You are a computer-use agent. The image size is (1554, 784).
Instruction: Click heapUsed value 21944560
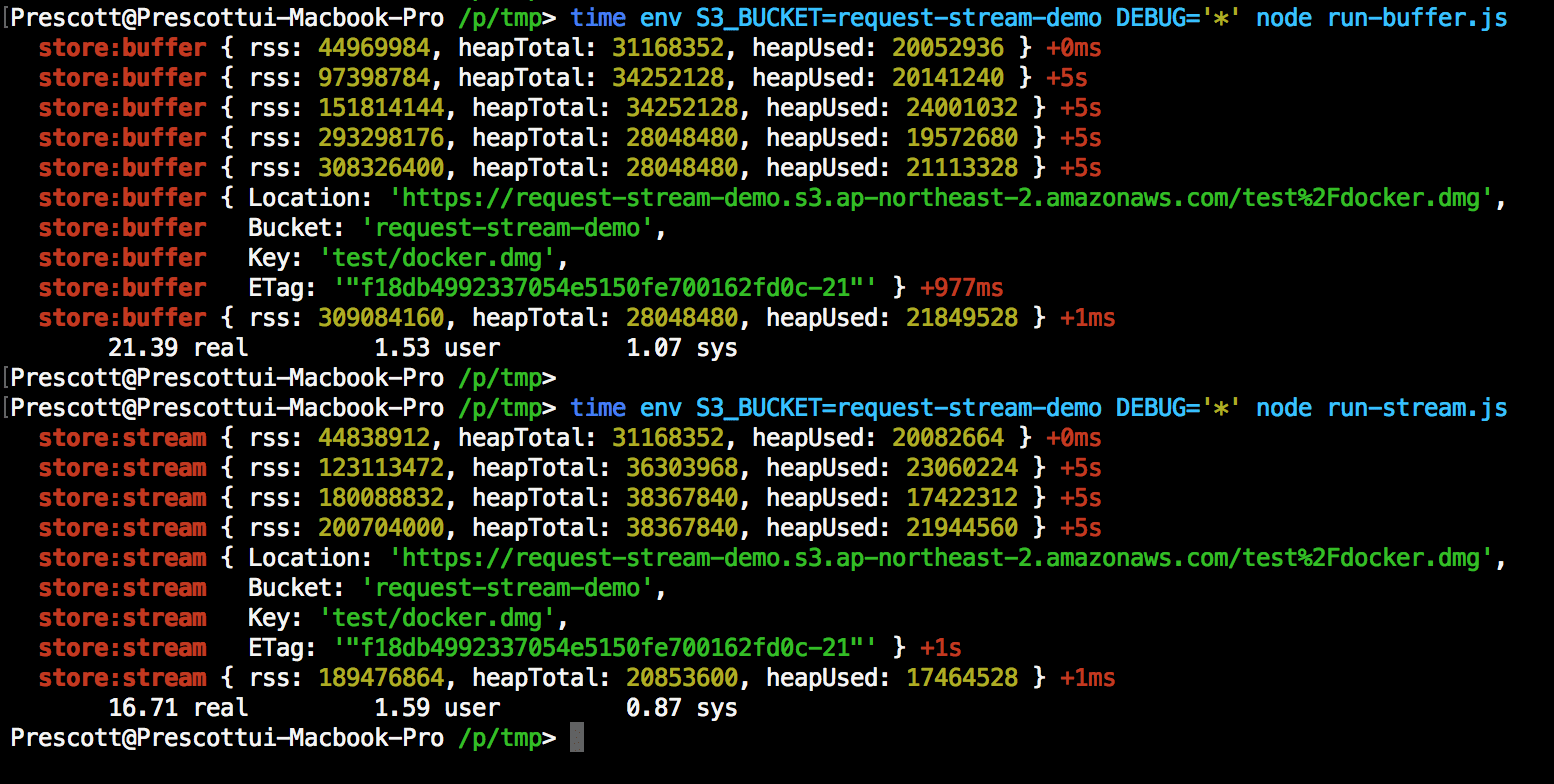[x=962, y=528]
